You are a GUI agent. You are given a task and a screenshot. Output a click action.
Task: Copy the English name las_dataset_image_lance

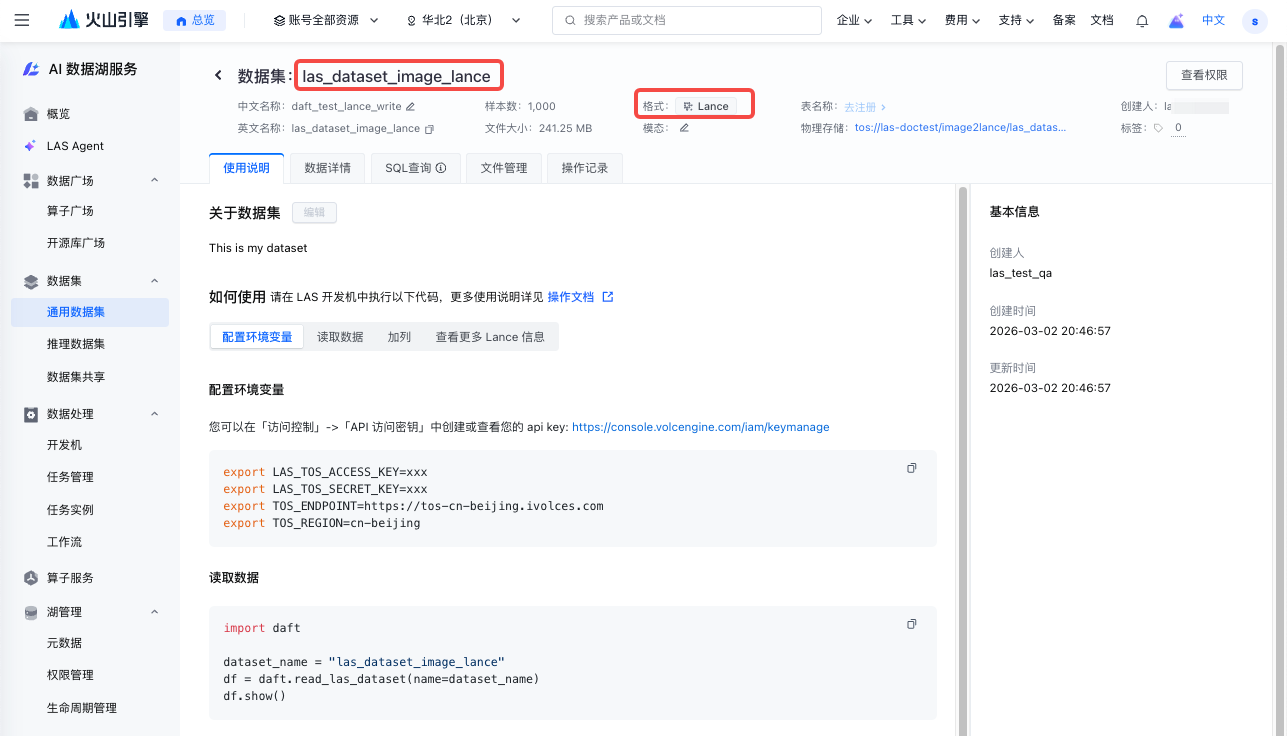point(429,129)
